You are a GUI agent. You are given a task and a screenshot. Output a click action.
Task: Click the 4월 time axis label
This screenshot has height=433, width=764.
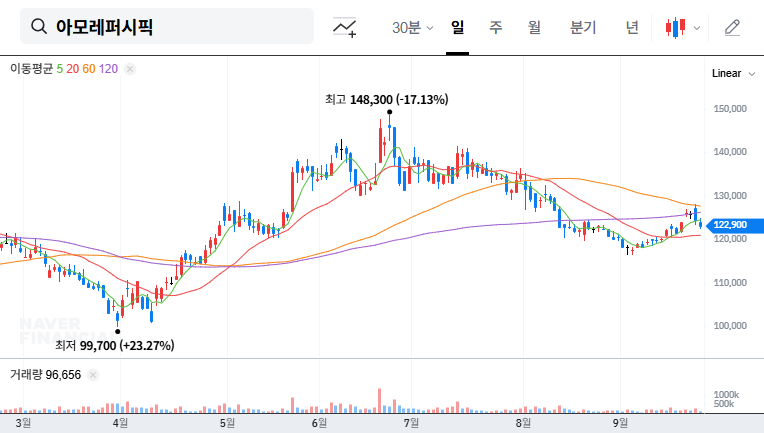pos(120,423)
